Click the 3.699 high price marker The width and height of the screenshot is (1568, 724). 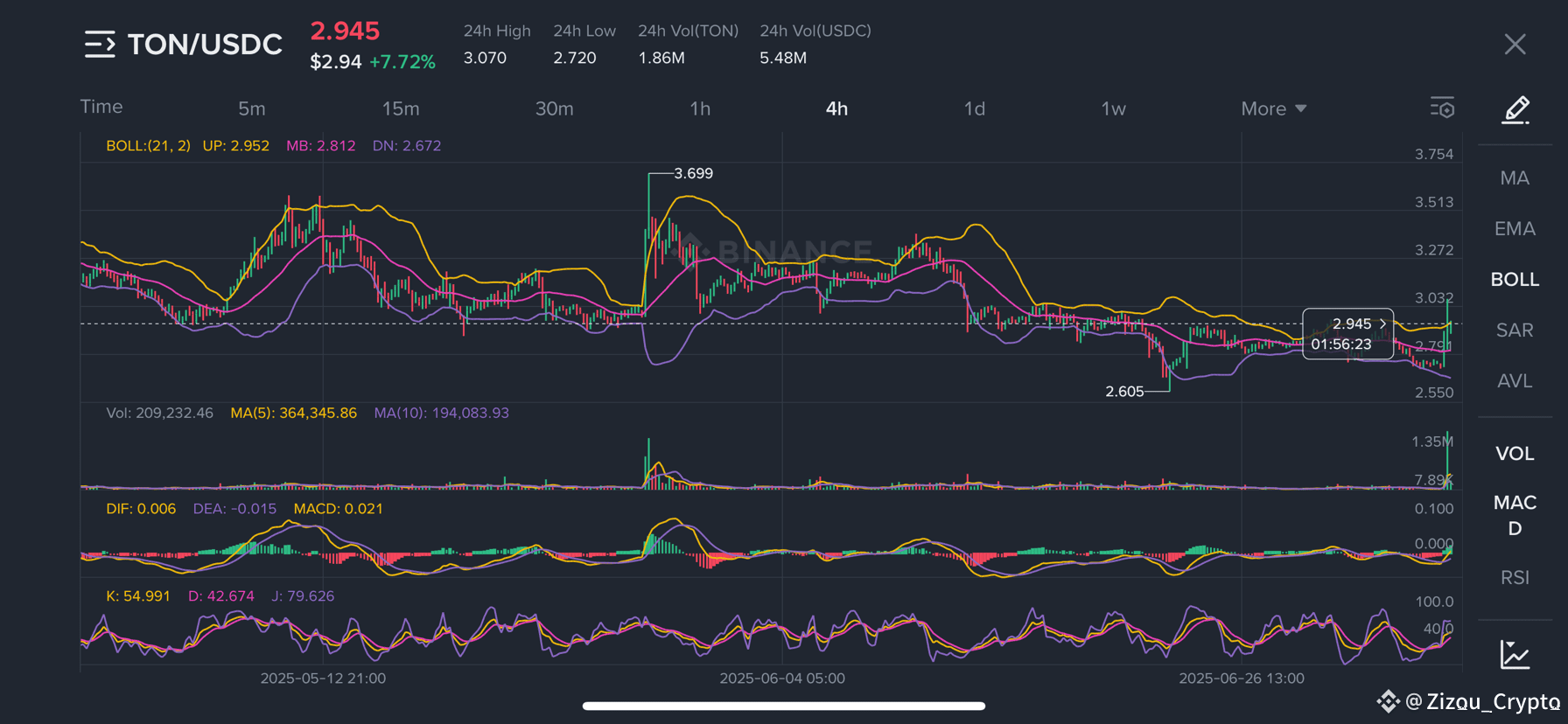(693, 173)
